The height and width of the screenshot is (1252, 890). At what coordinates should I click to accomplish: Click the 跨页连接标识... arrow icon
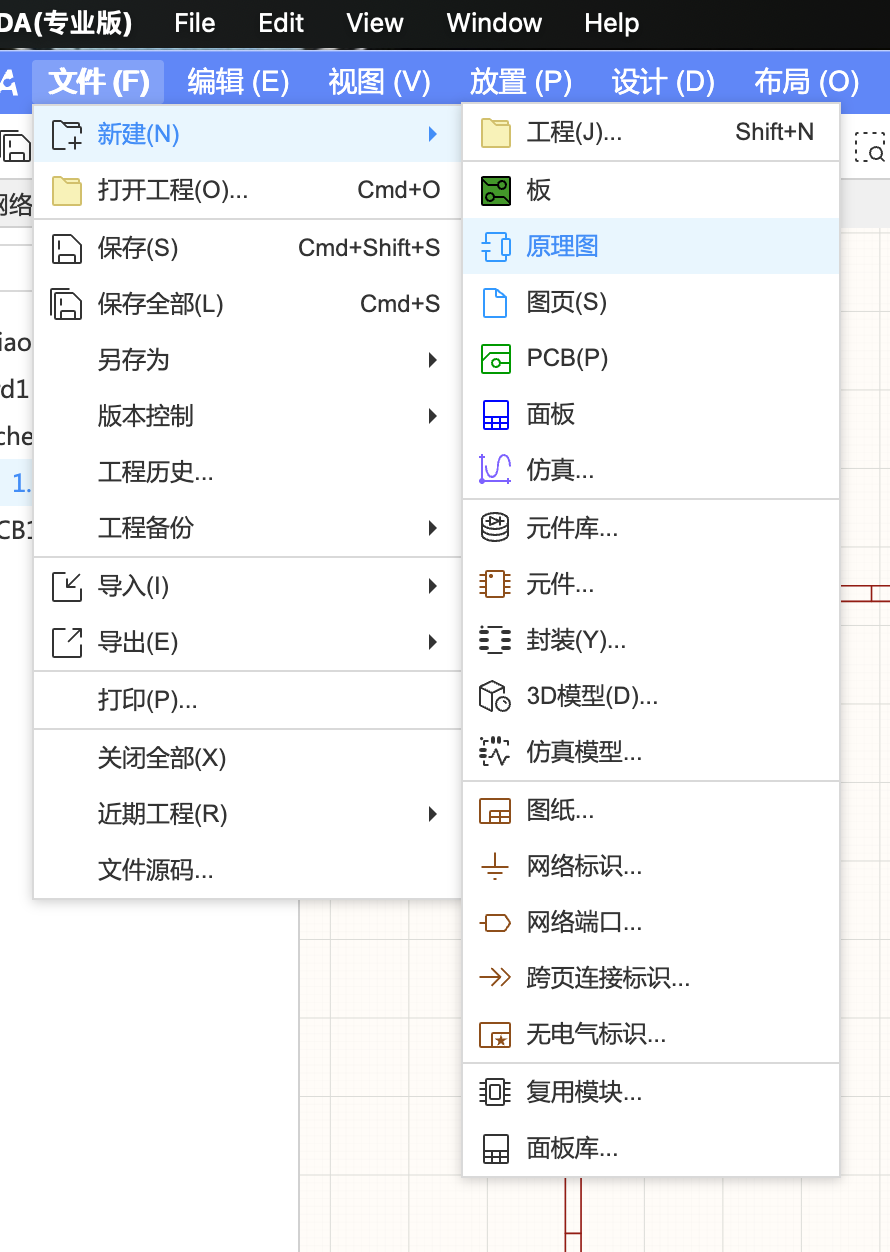pyautogui.click(x=495, y=978)
